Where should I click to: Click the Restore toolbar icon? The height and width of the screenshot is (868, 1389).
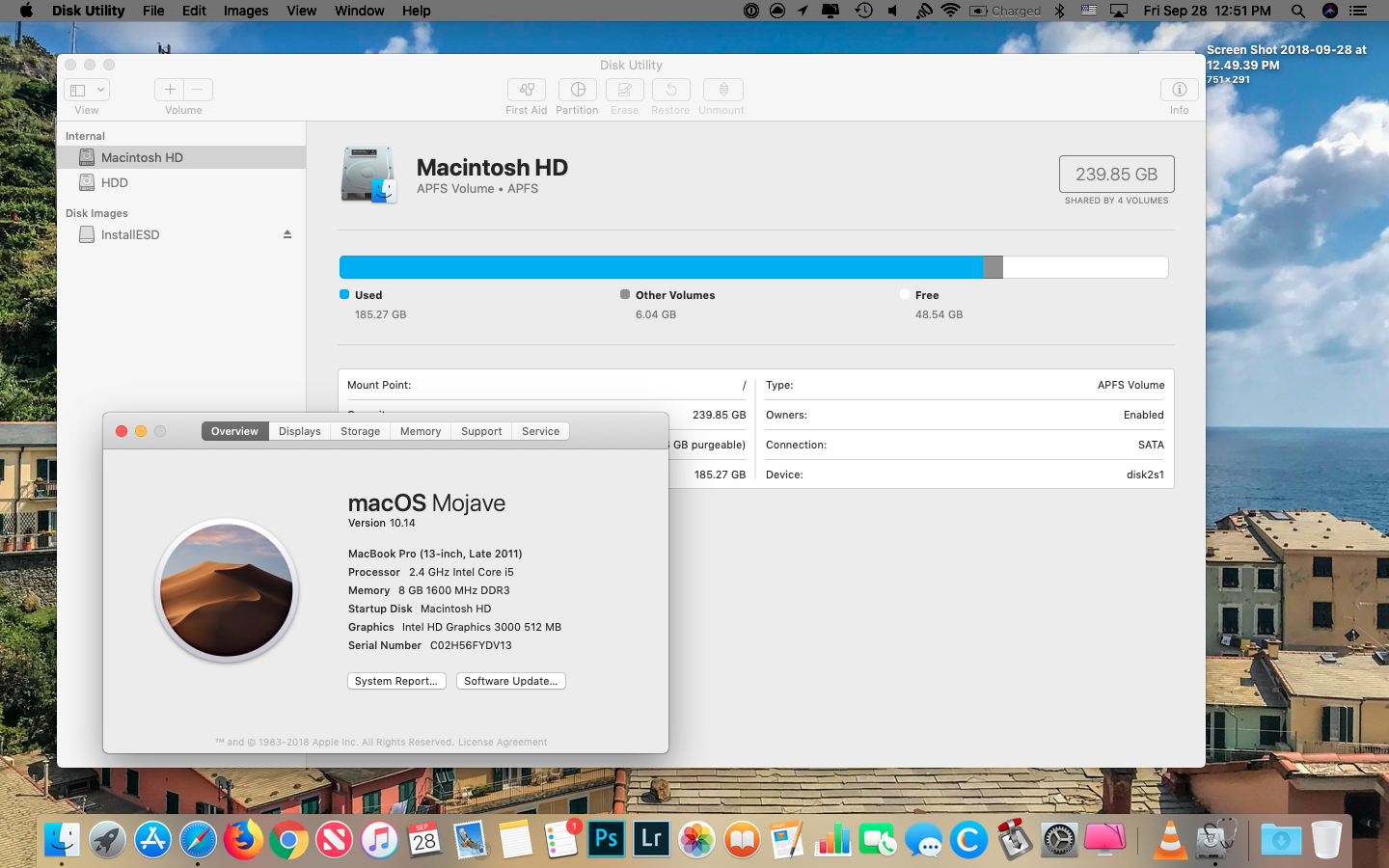click(670, 90)
